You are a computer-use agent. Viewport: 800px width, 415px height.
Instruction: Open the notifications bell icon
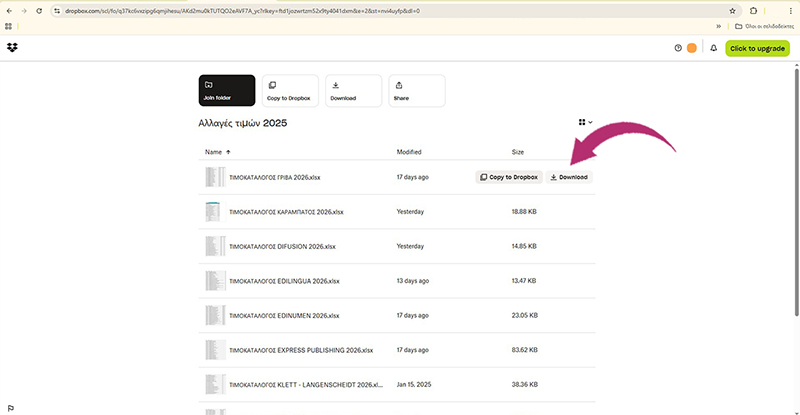[713, 48]
